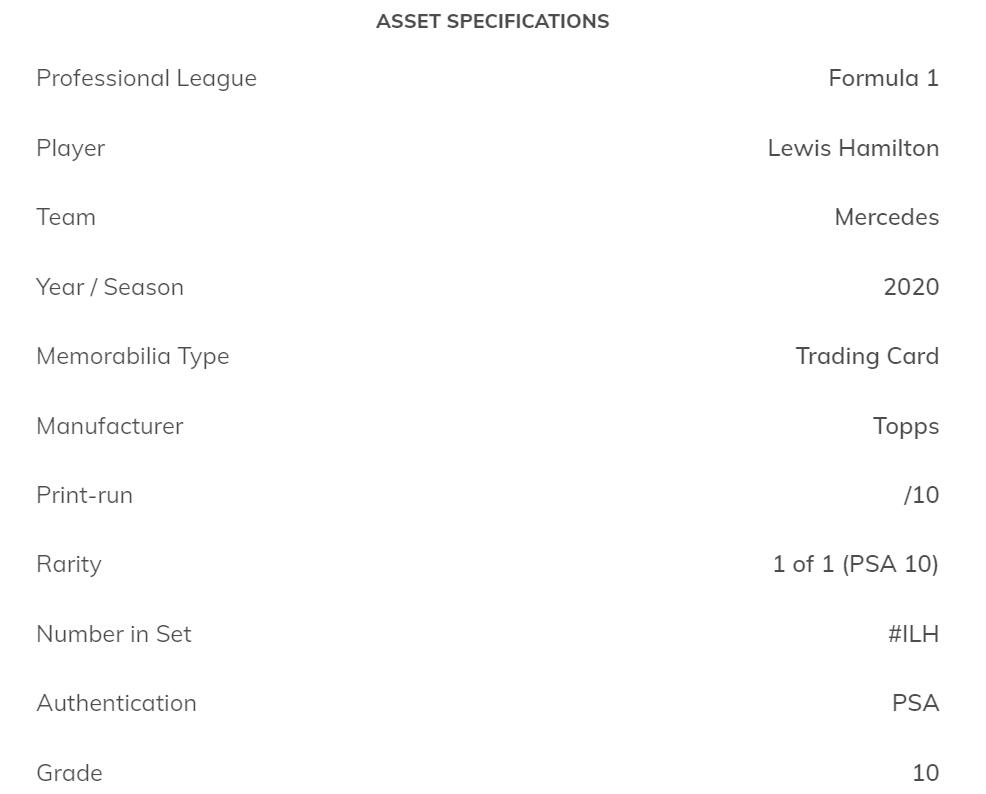
Task: Select the Lewis Hamilton player name
Action: coord(853,148)
